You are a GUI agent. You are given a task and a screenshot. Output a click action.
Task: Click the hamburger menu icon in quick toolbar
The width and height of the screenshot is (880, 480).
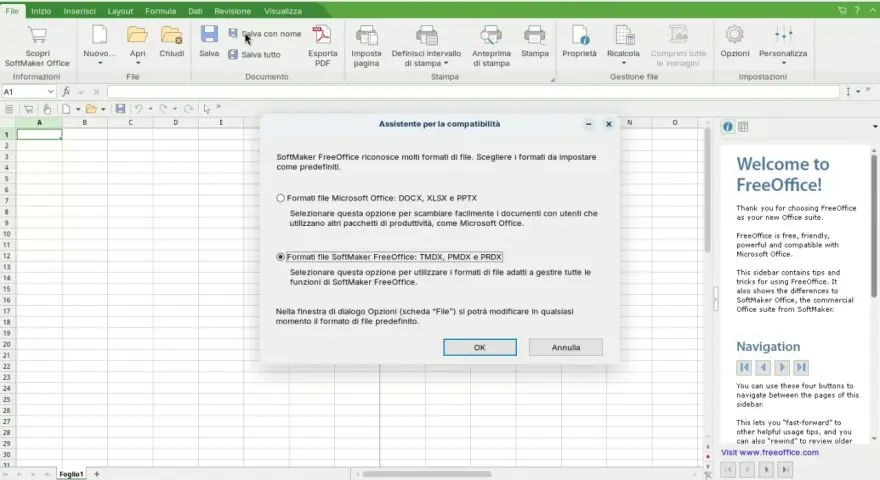9,109
